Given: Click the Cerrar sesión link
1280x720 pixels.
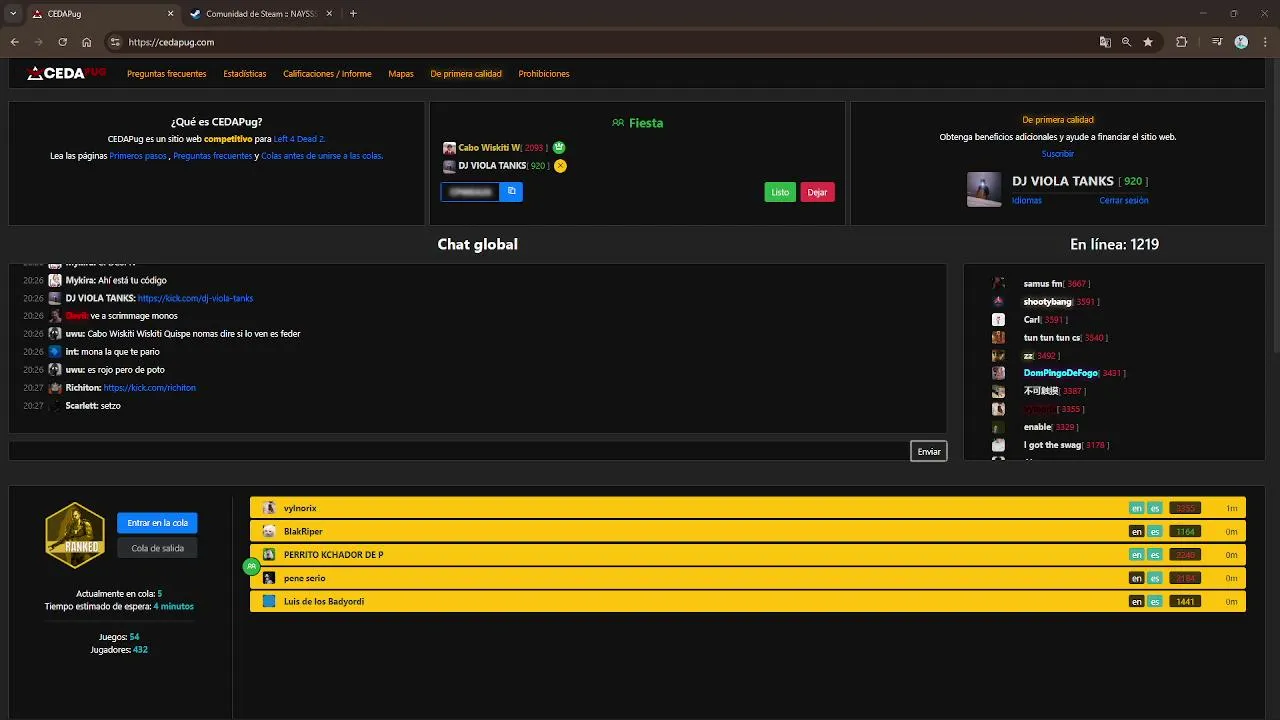Looking at the screenshot, I should coord(1124,200).
